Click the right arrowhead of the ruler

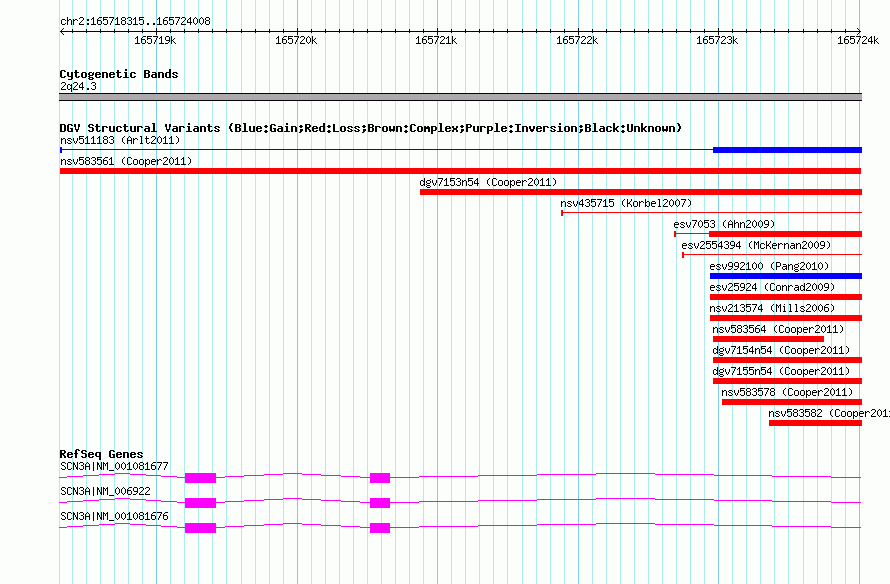tap(859, 31)
